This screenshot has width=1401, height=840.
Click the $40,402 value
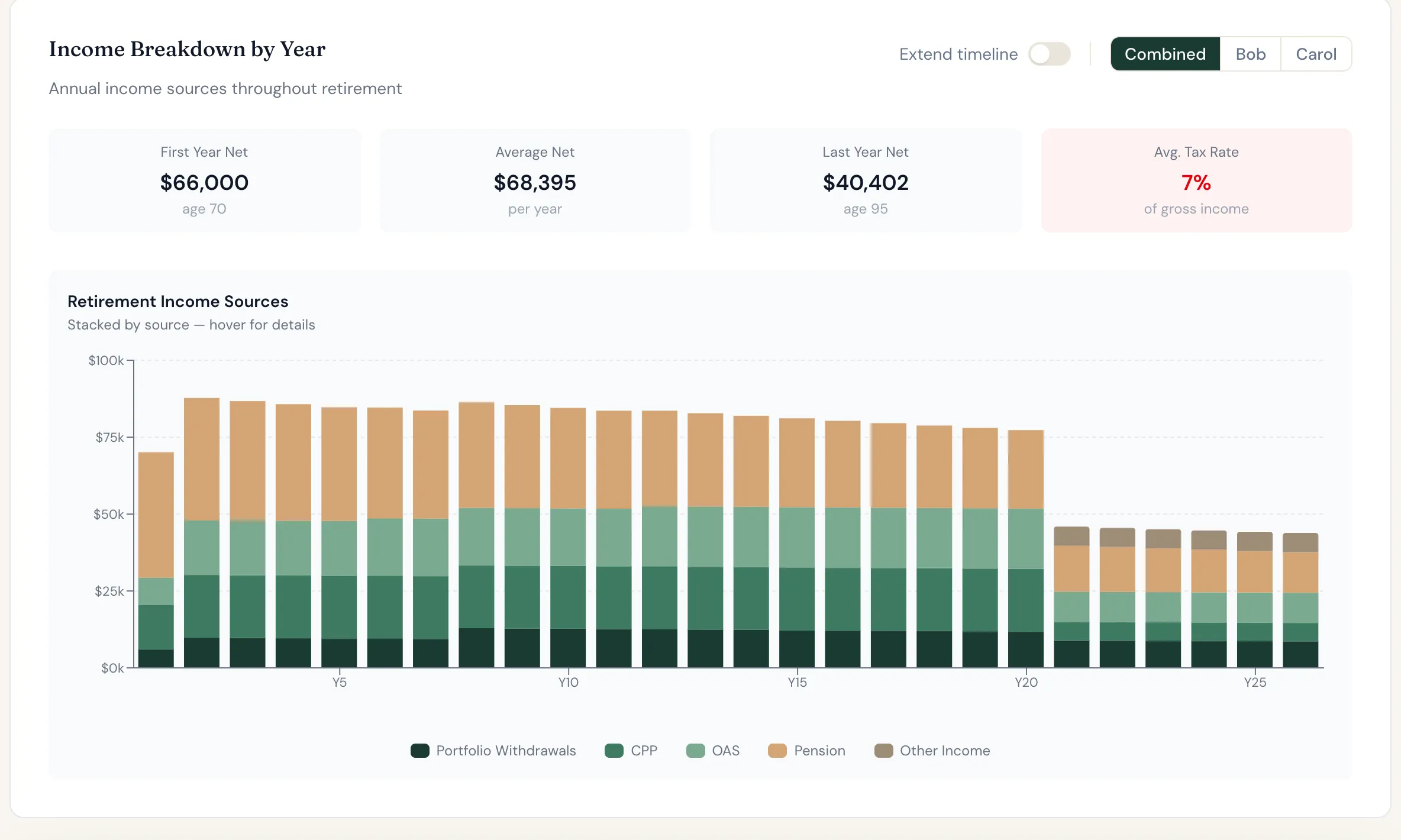click(866, 182)
